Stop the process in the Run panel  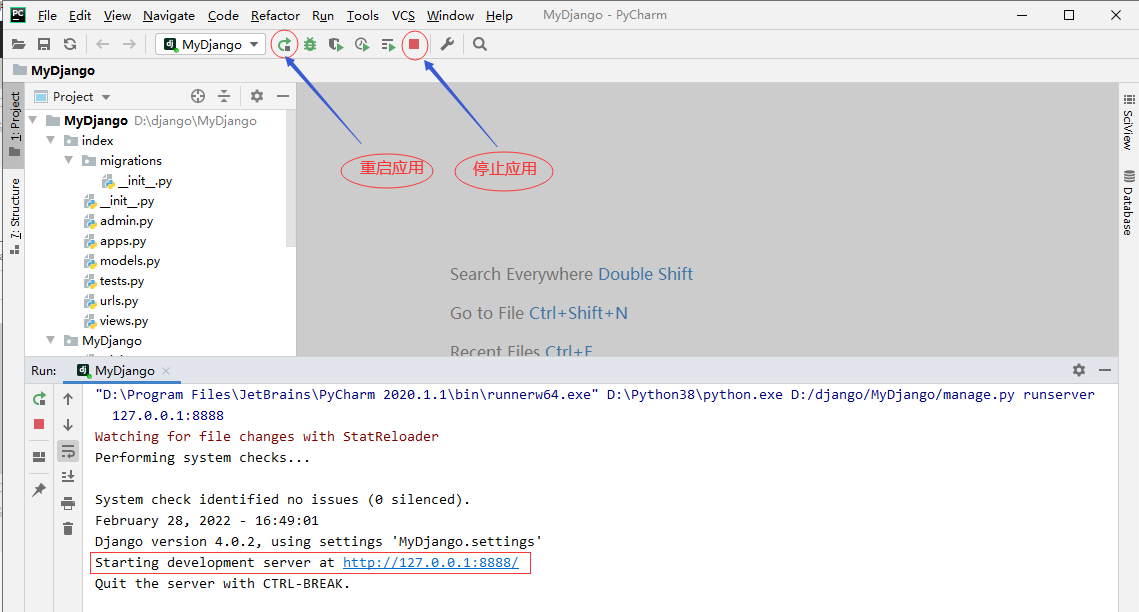39,424
